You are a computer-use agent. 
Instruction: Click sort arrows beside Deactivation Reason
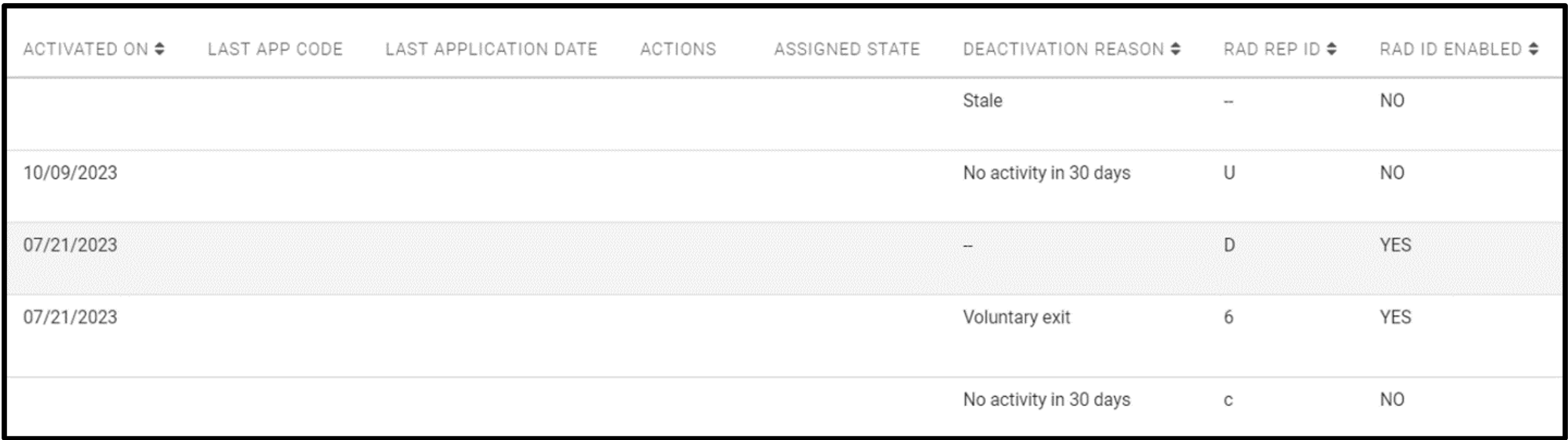pyautogui.click(x=1175, y=49)
